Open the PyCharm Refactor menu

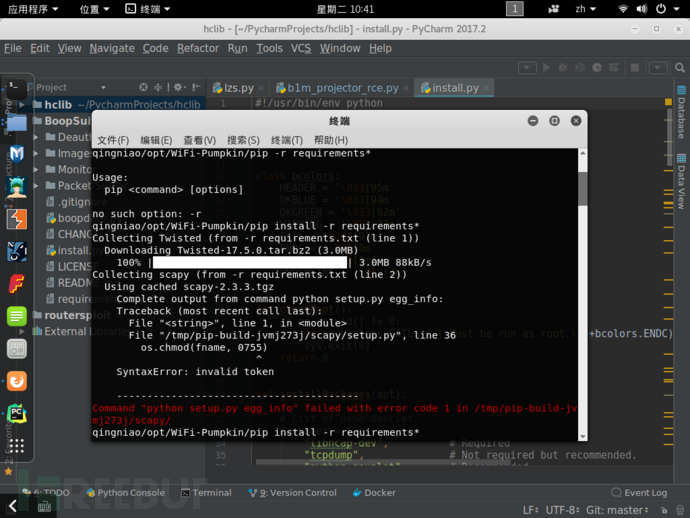[198, 48]
